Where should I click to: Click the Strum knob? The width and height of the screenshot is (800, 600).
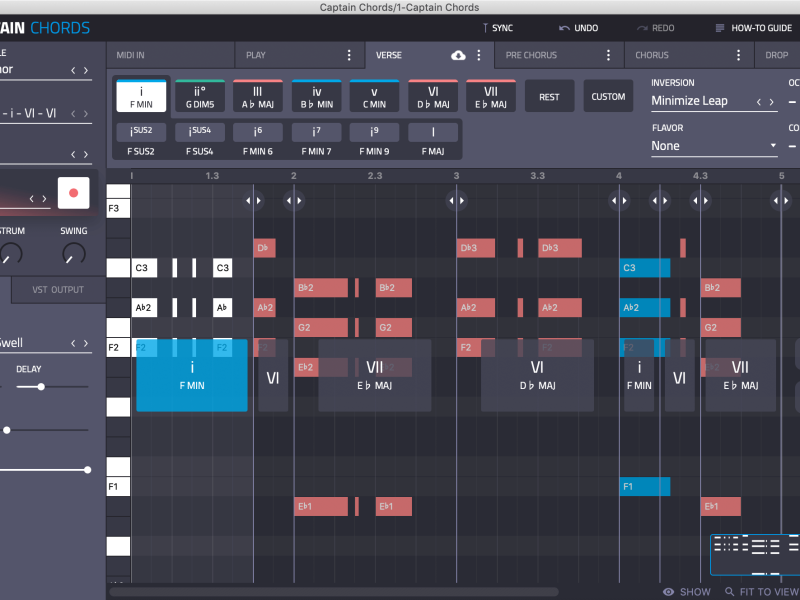(10, 254)
